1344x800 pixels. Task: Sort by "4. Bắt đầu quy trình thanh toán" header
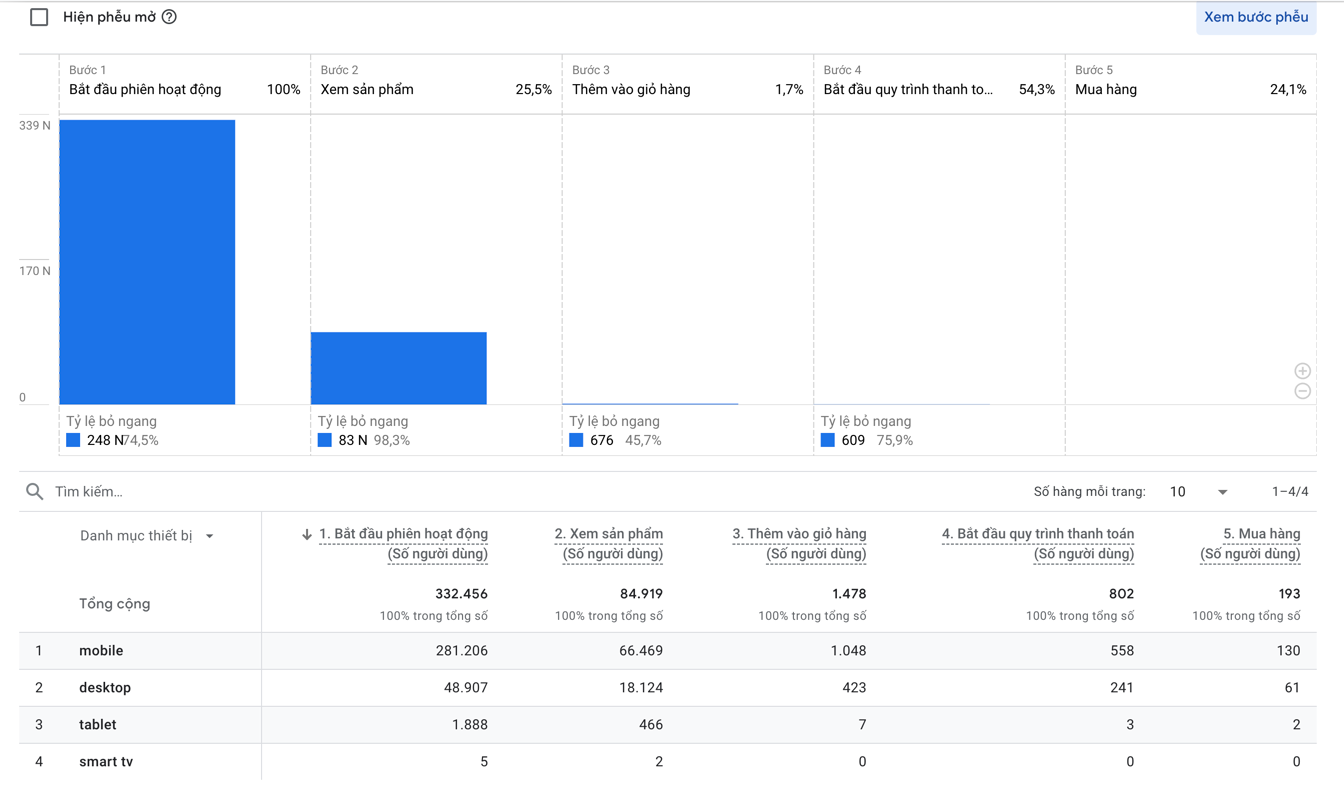[x=1038, y=544]
